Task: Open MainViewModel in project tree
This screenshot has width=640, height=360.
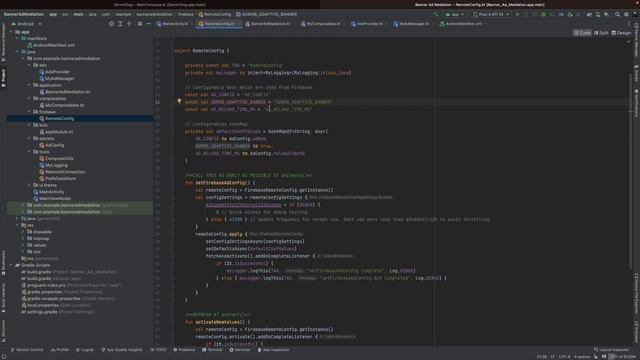Action: pyautogui.click(x=55, y=198)
